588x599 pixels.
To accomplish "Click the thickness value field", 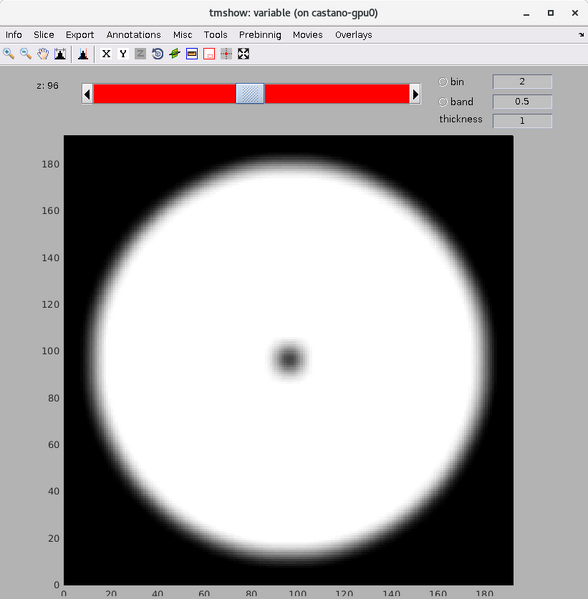I will click(x=522, y=121).
